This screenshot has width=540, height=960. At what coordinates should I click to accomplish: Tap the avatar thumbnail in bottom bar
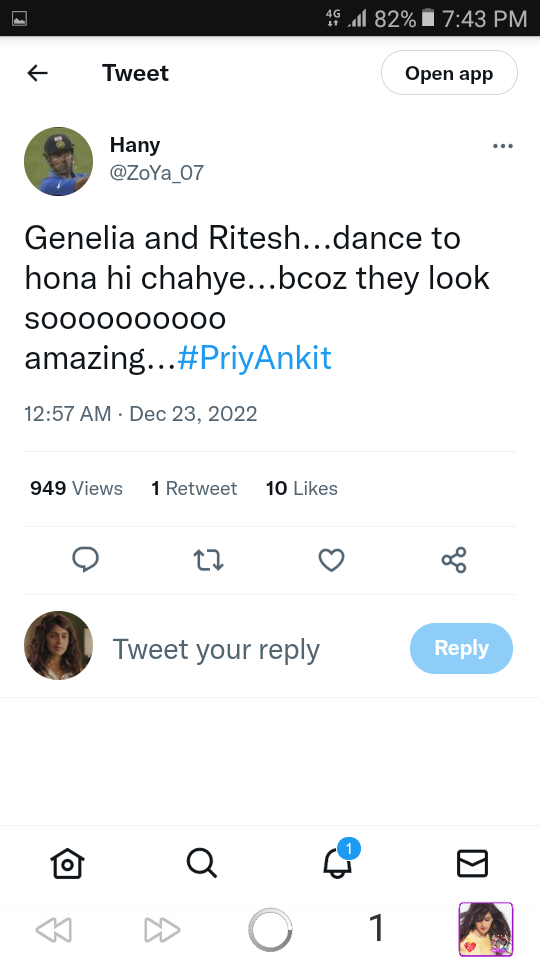[486, 929]
